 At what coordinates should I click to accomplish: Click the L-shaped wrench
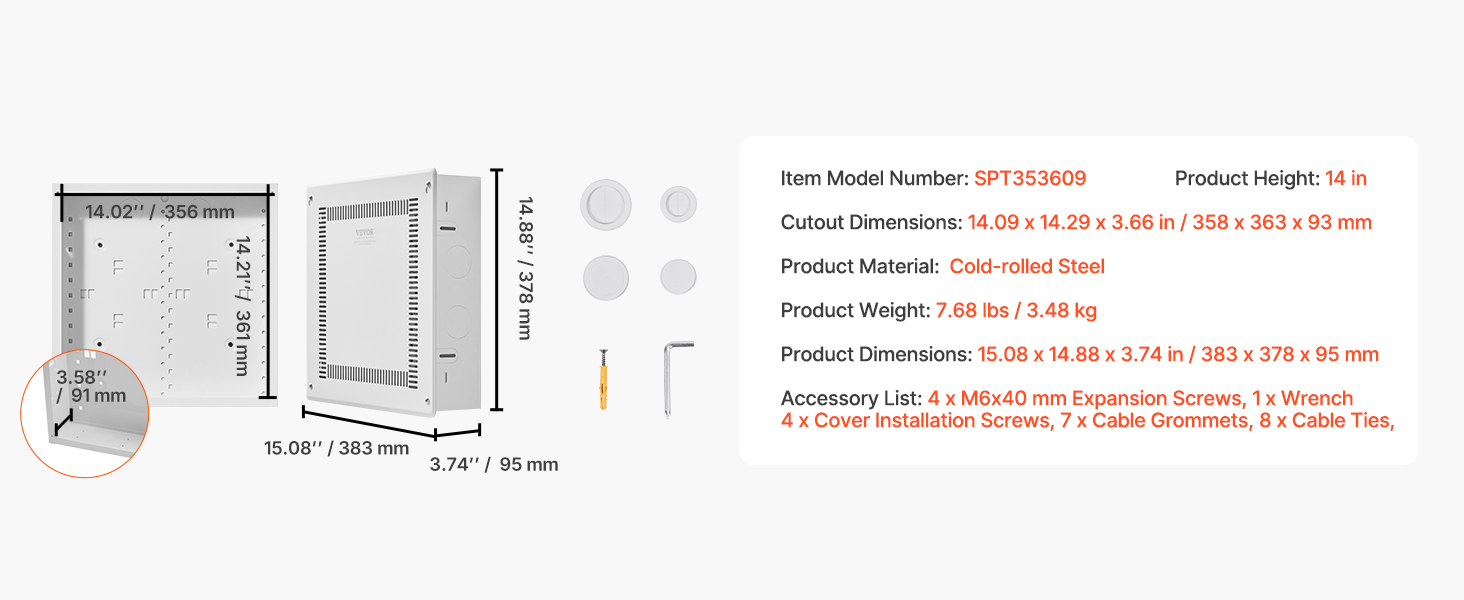[x=674, y=374]
